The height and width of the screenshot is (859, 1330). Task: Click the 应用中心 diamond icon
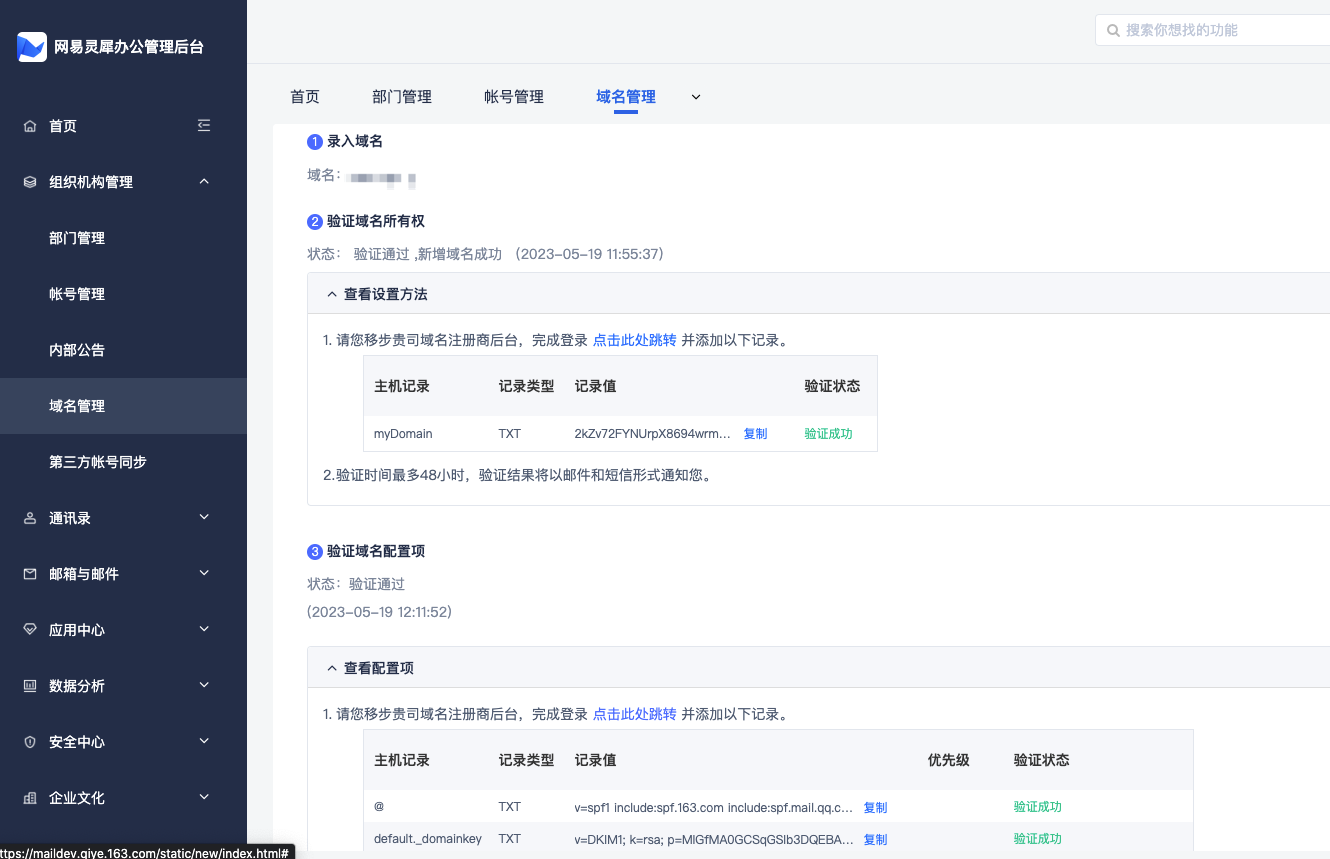tap(30, 630)
